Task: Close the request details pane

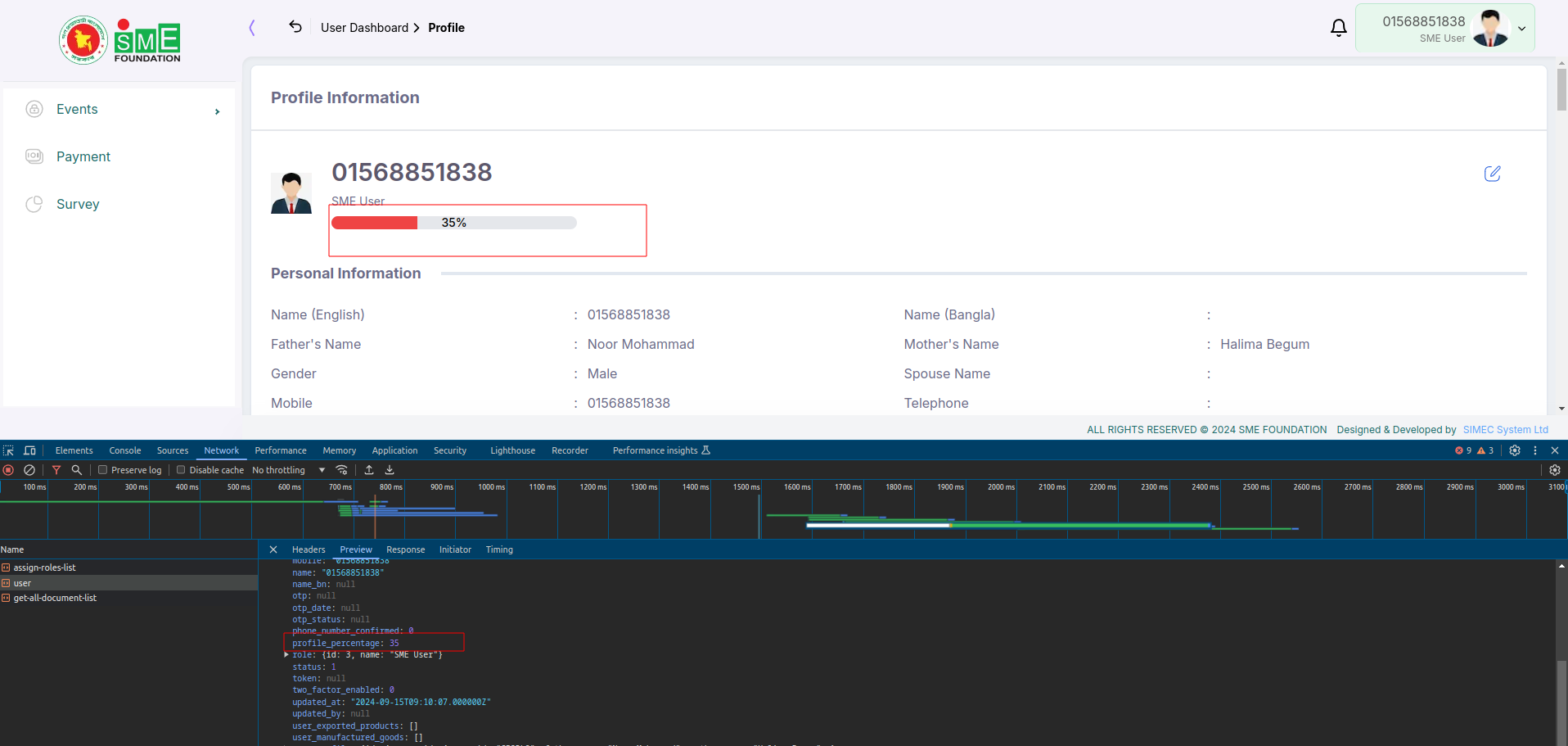Action: tap(273, 549)
